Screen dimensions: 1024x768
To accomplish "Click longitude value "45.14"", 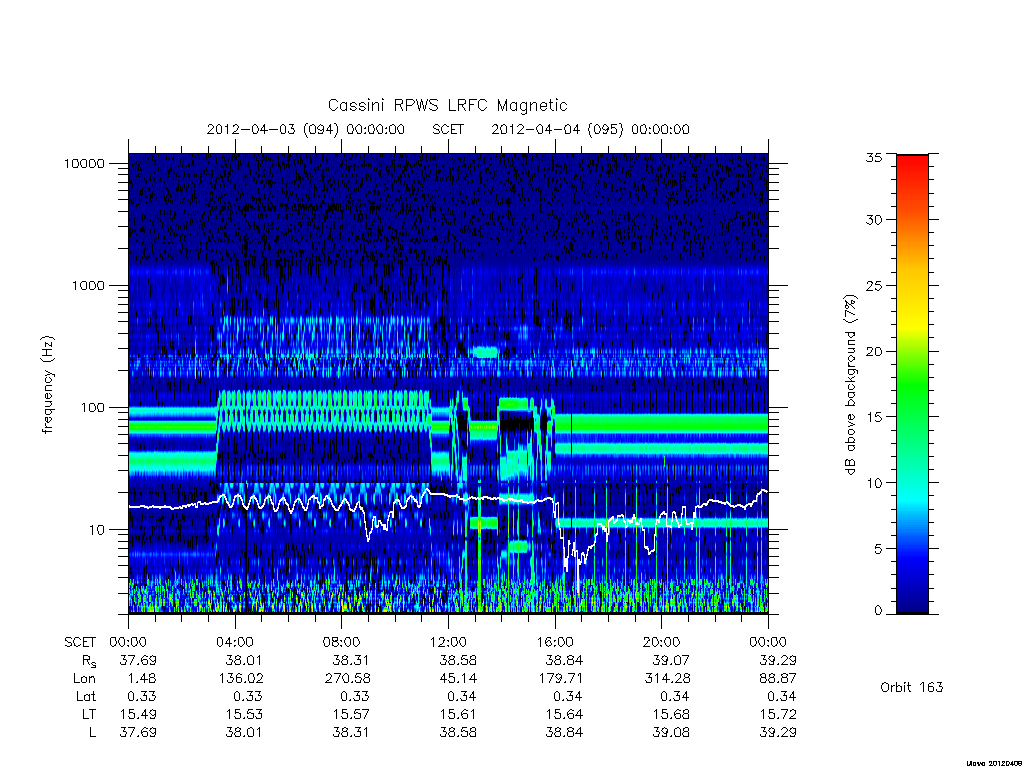I will pos(458,679).
